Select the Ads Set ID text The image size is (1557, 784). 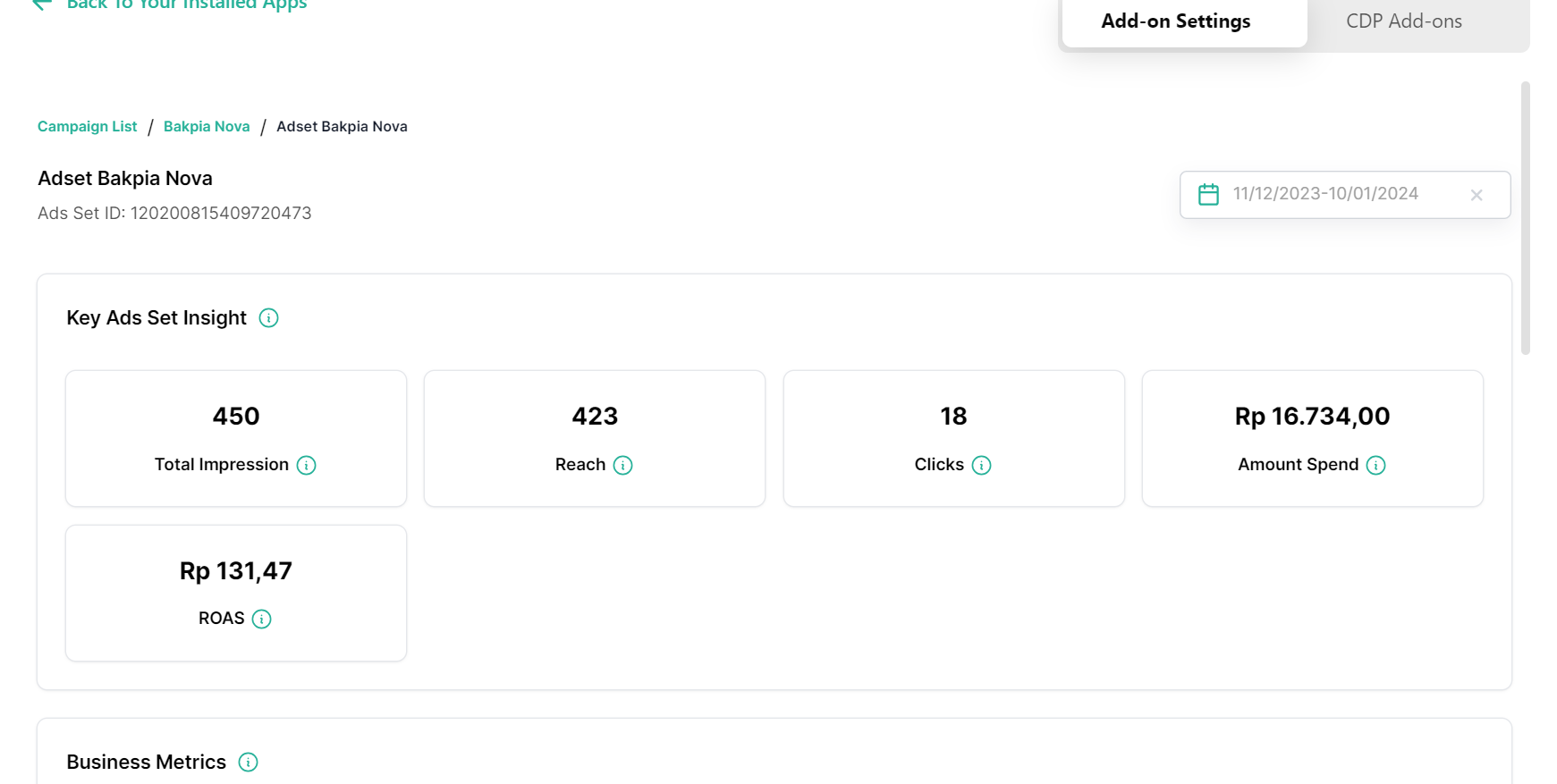pos(174,214)
